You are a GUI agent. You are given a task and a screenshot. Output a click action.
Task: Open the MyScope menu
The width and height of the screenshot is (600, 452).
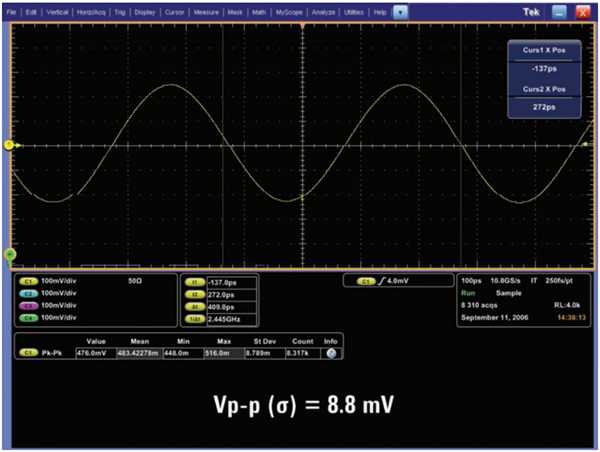pos(289,12)
